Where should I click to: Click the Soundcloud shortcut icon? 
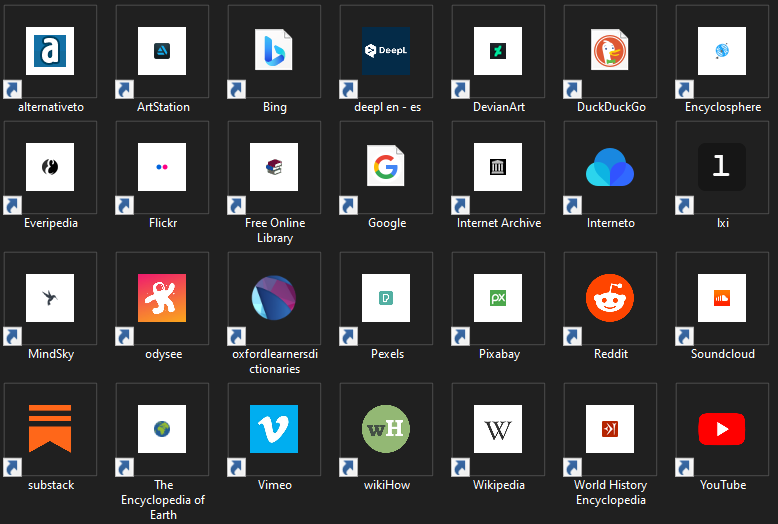point(722,298)
